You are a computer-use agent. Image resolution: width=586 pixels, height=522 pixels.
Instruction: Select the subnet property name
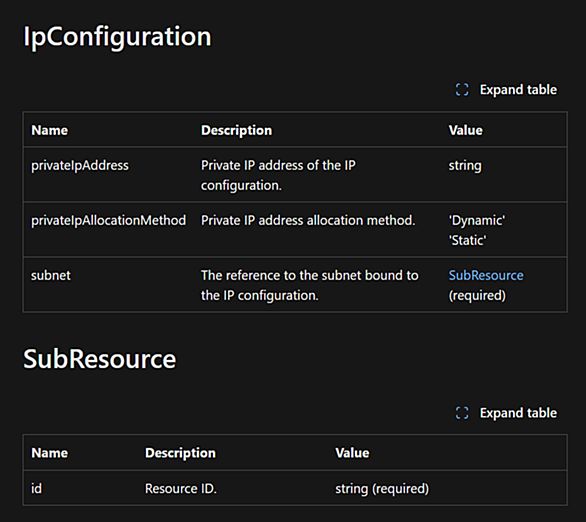(x=51, y=275)
